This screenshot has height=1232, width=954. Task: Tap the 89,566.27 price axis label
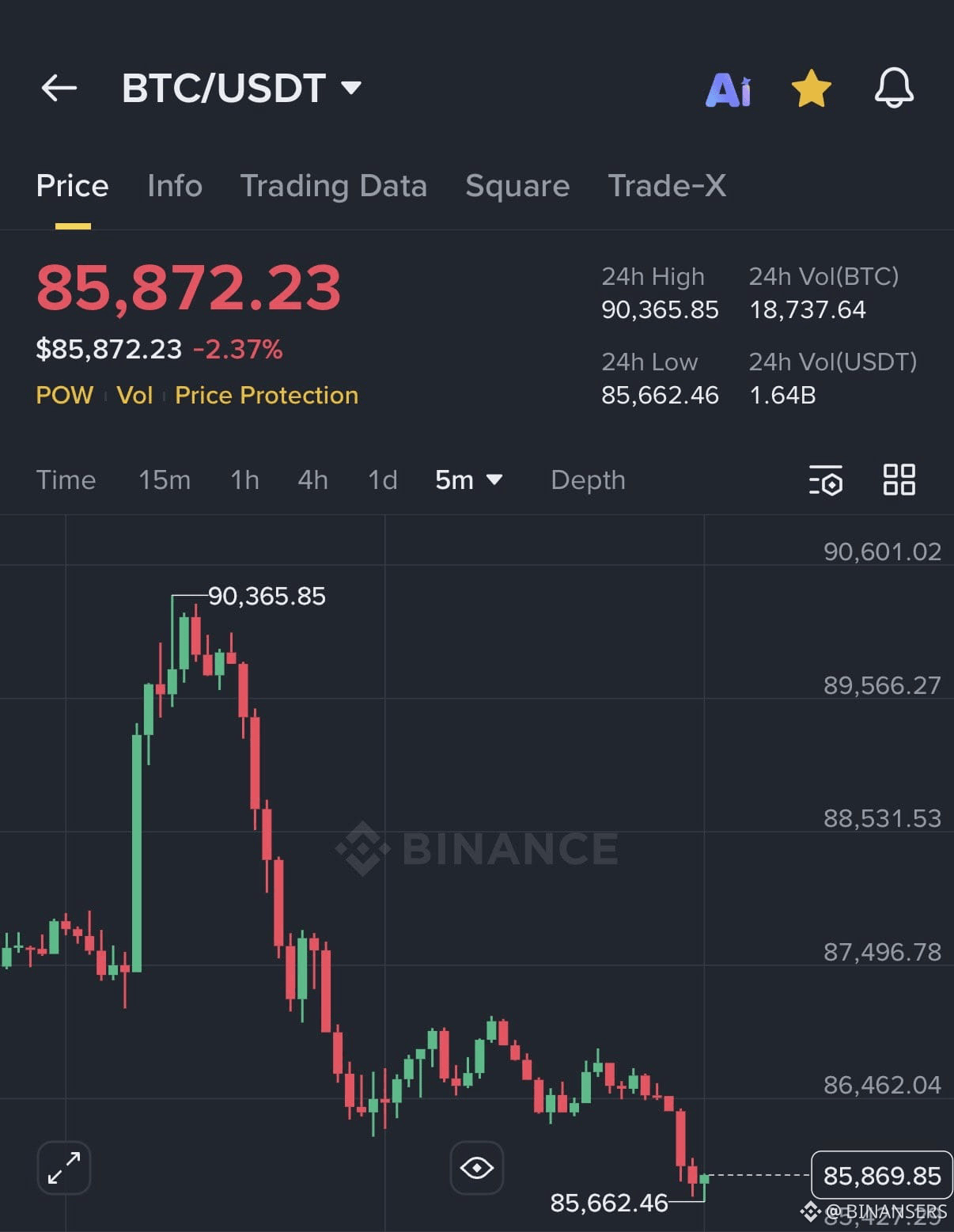pyautogui.click(x=882, y=685)
